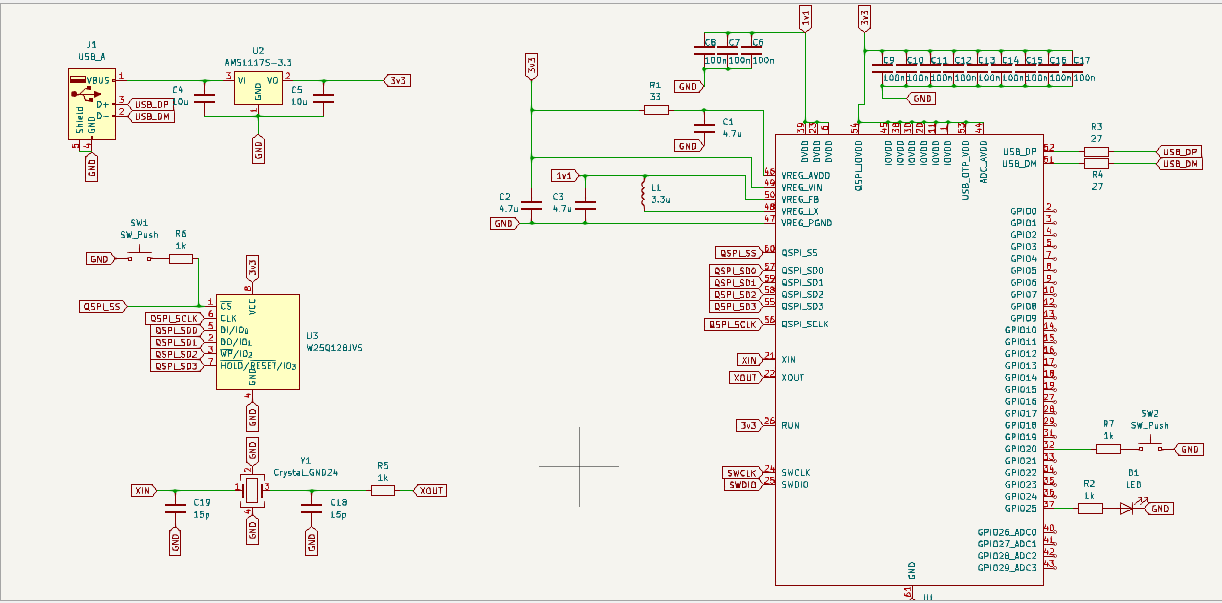Select capacitor C3 4.7u
This screenshot has width=1222, height=603.
(585, 205)
